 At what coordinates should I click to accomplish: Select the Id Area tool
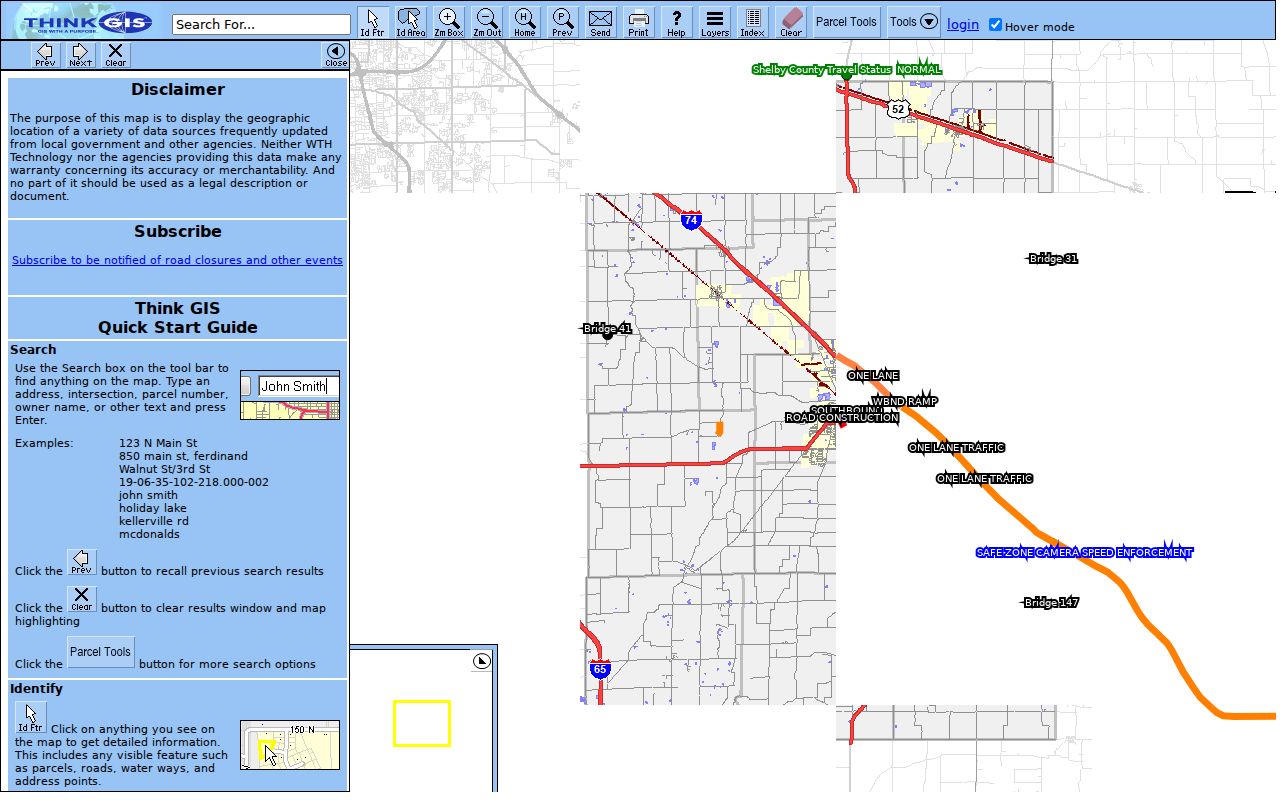(410, 22)
